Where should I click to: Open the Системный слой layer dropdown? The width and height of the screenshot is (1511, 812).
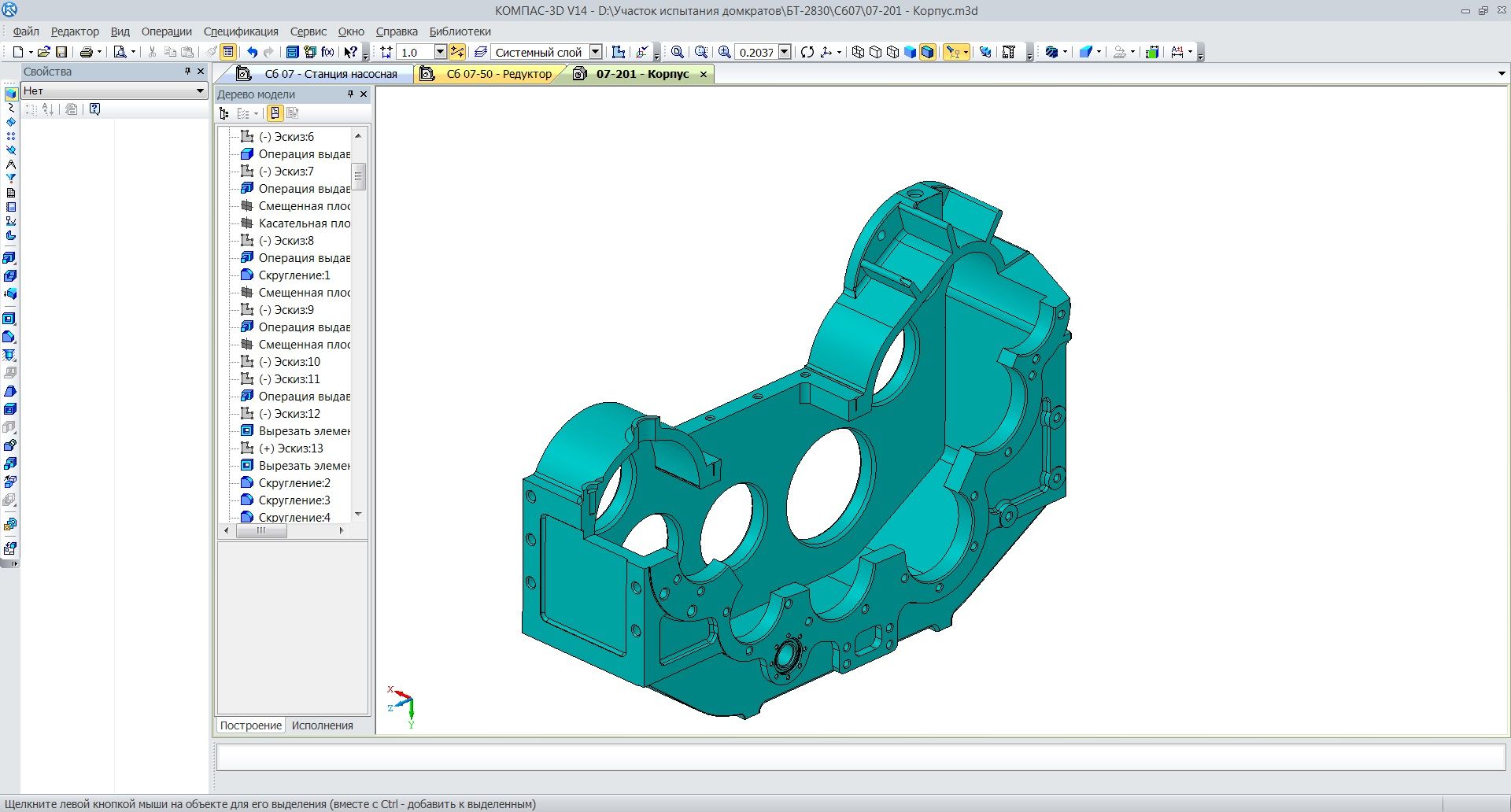pyautogui.click(x=596, y=52)
